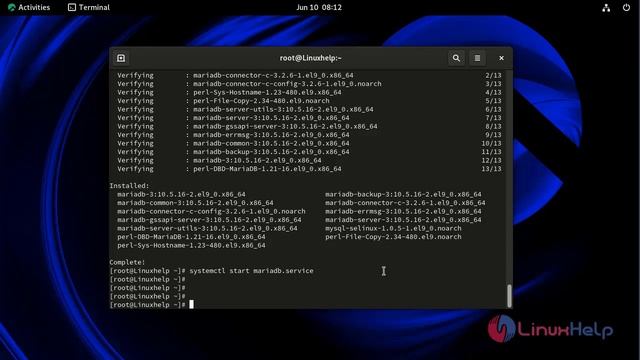Click Verifying line for mariadb-errmsg 9/13
The image size is (640, 360).
tap(309, 135)
